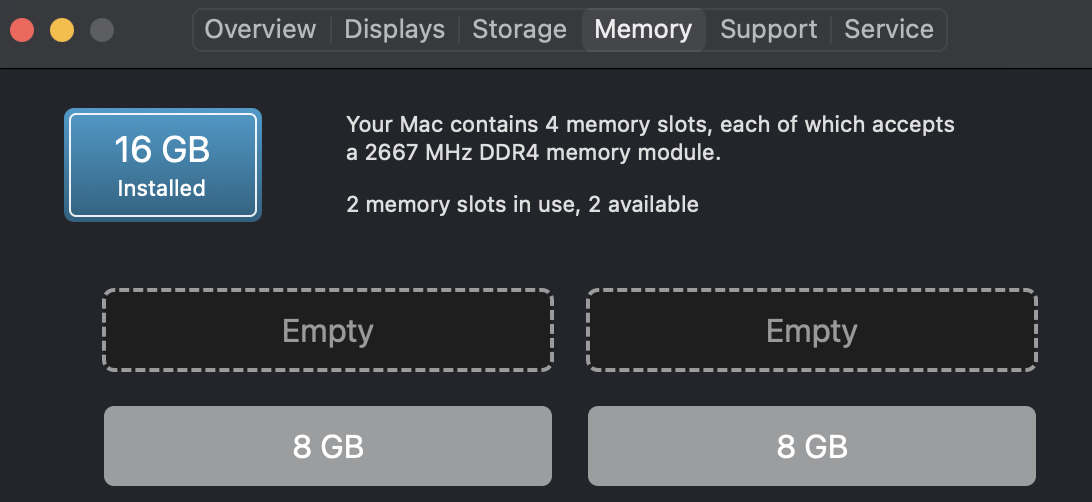
Task: Click the "Your Mac contains 4 memory slots" line
Action: tap(650, 125)
